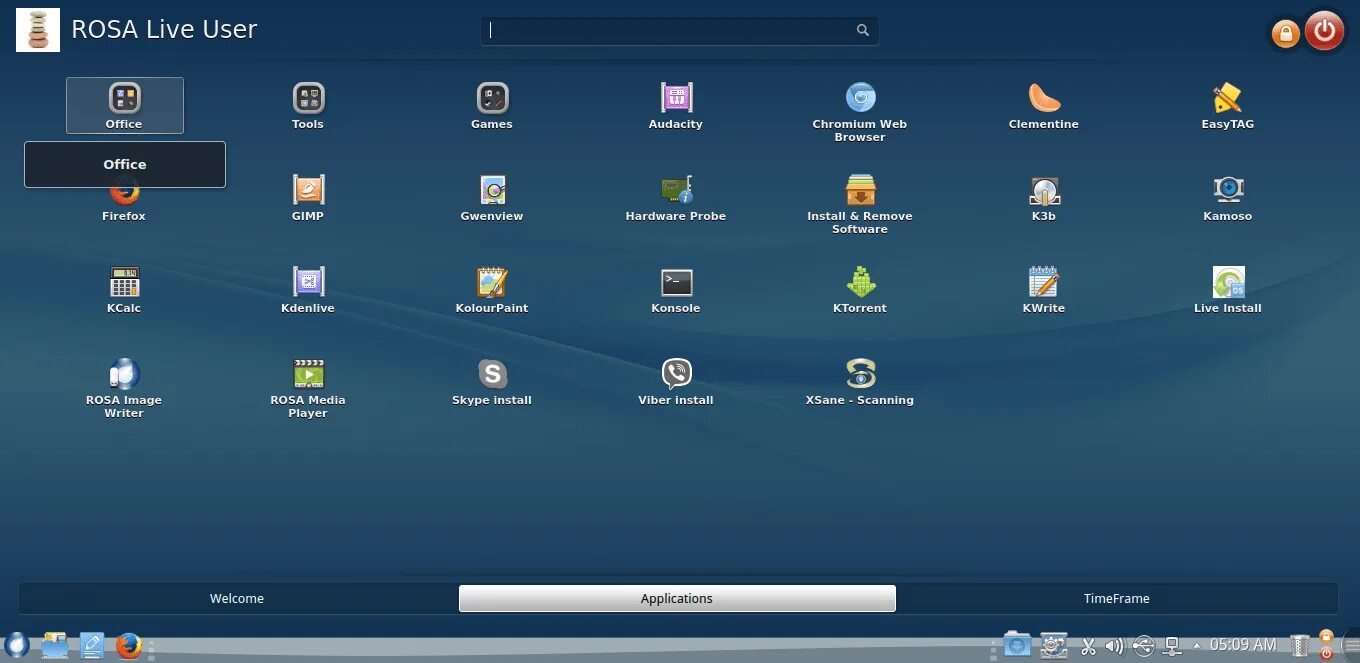Select the Applications tab
The width and height of the screenshot is (1360, 663).
point(677,598)
